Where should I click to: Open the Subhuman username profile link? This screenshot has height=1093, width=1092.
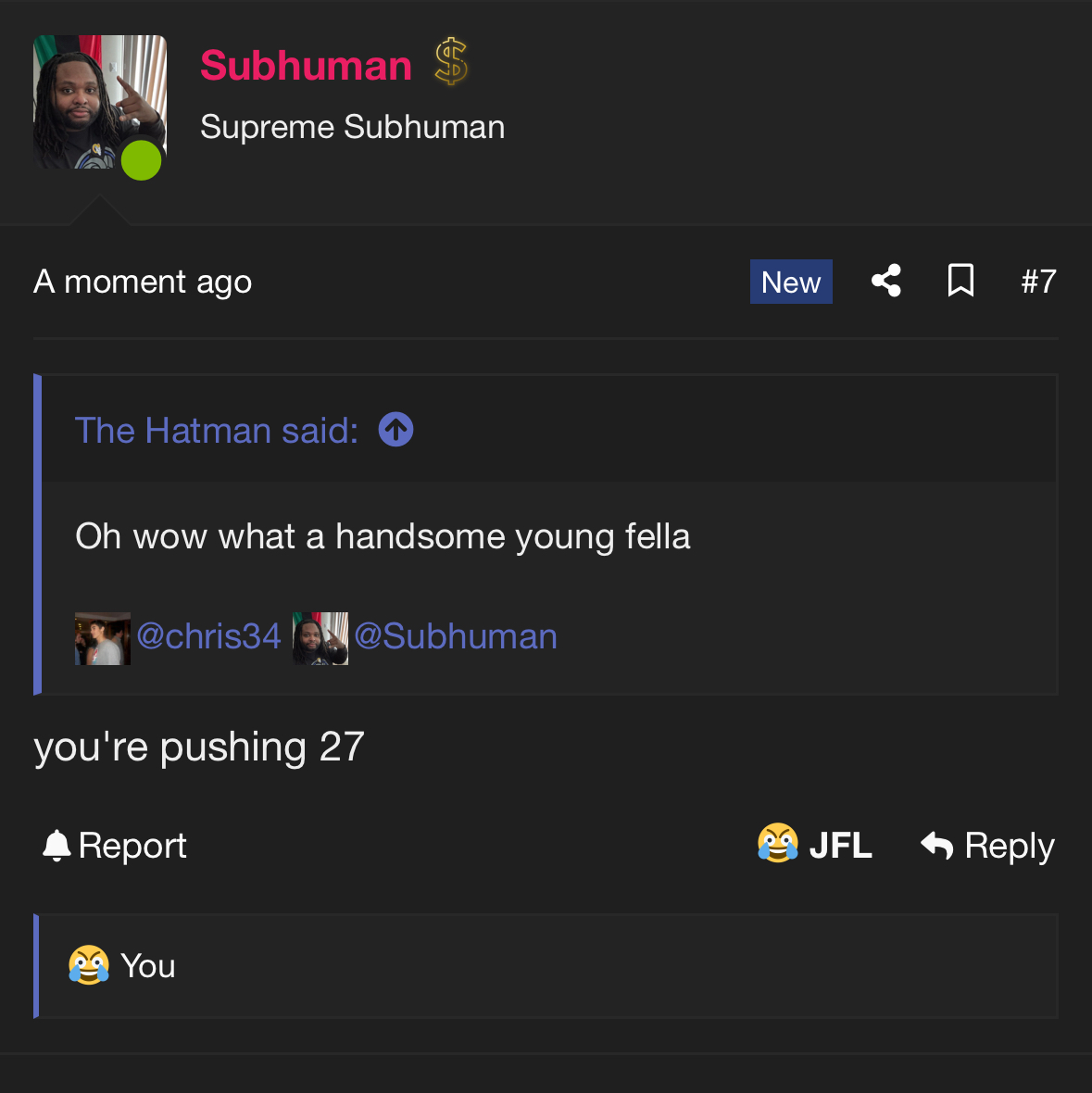pyautogui.click(x=306, y=66)
